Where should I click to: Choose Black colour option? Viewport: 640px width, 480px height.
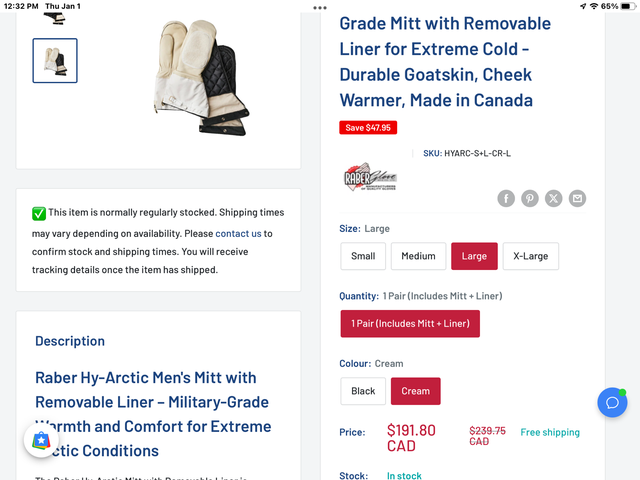click(363, 391)
